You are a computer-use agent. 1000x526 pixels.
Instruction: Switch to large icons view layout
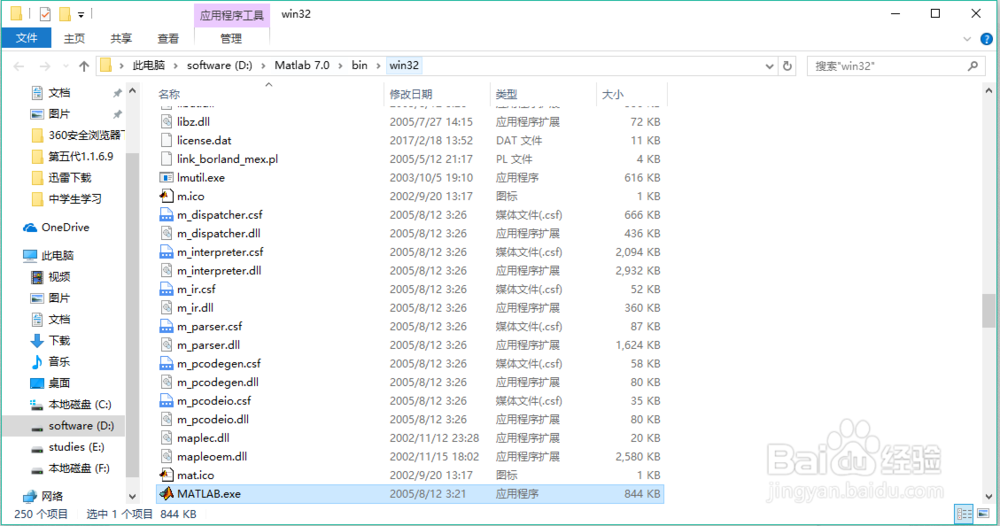coord(983,514)
